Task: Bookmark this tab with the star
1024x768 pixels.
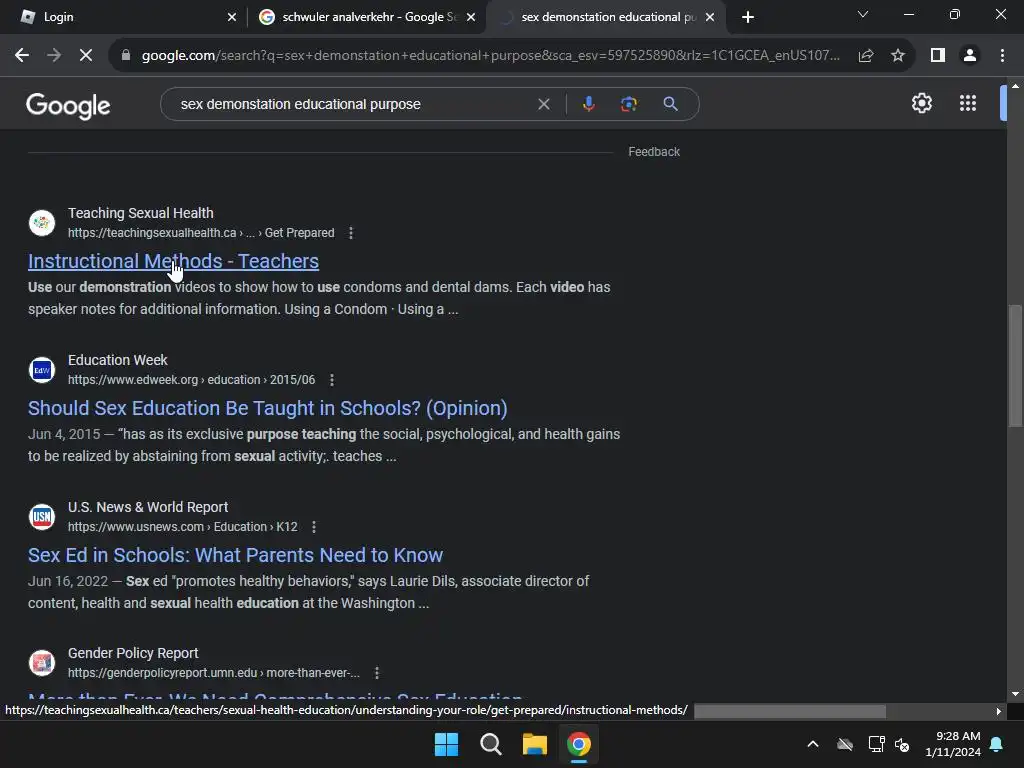Action: tap(898, 56)
